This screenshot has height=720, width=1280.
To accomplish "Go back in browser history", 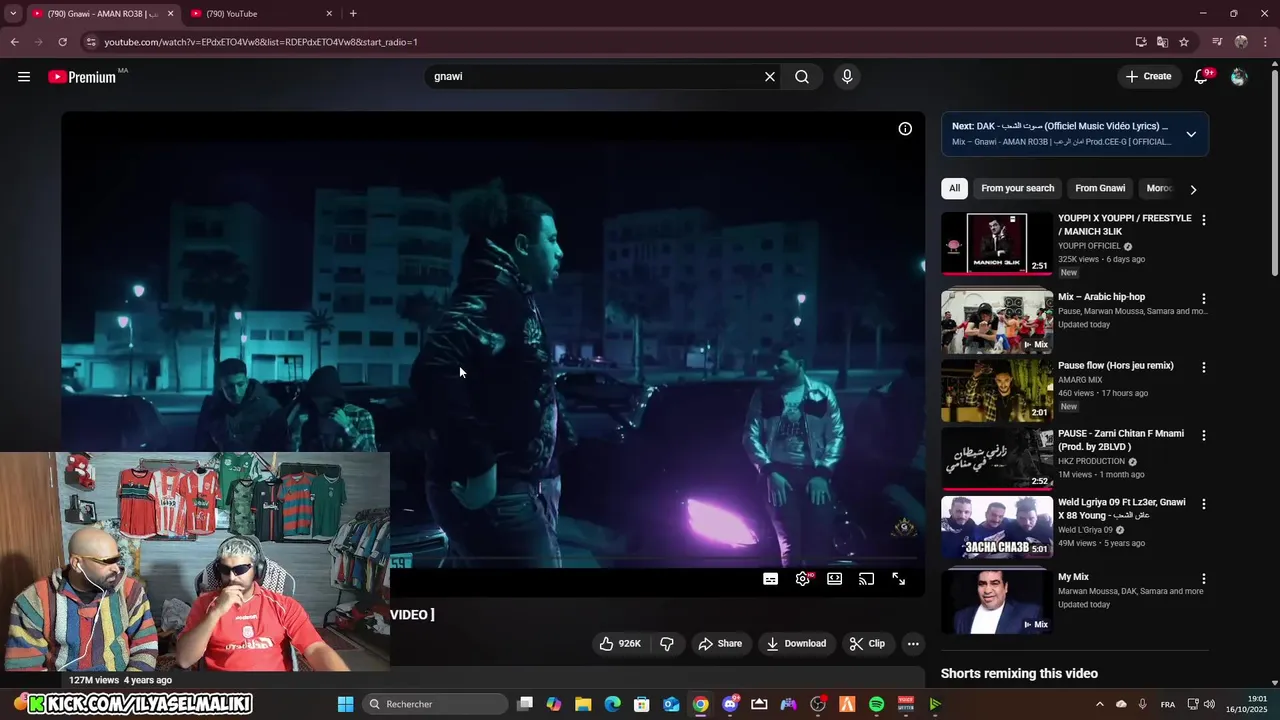I will 14,42.
